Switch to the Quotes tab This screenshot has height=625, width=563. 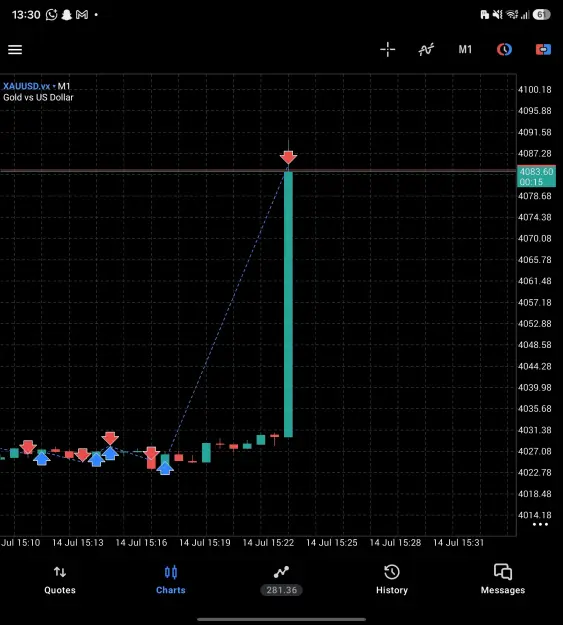point(60,580)
